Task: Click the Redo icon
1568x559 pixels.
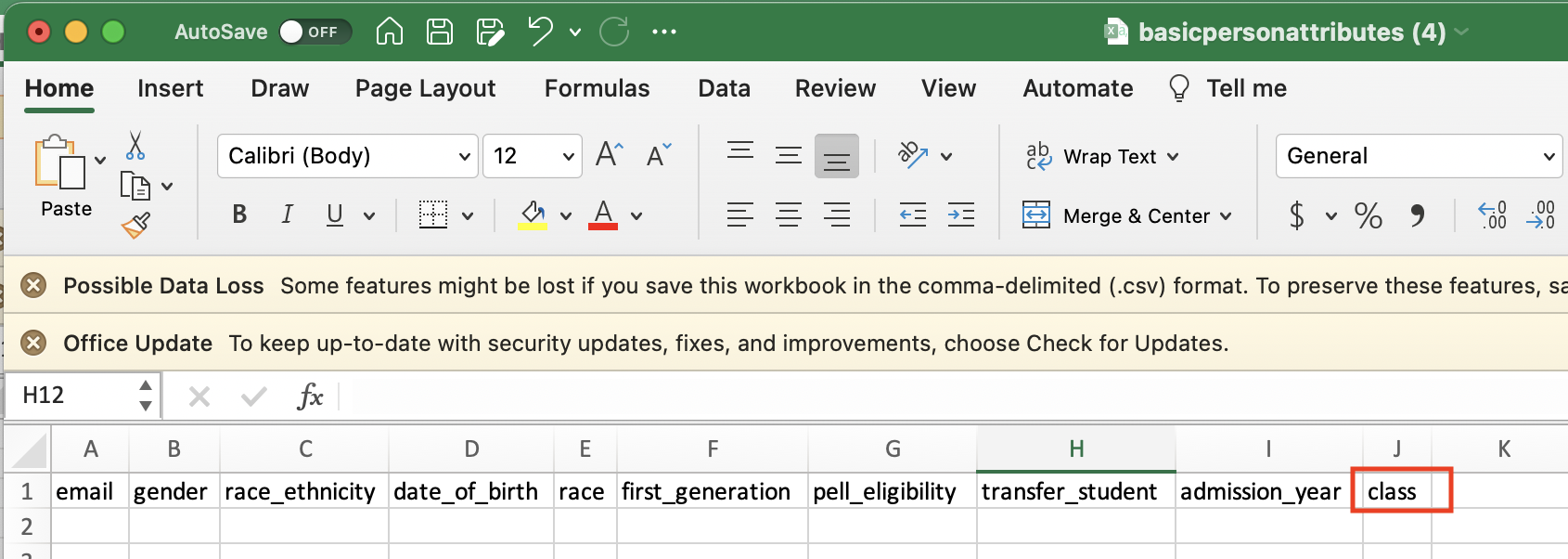Action: pyautogui.click(x=614, y=32)
